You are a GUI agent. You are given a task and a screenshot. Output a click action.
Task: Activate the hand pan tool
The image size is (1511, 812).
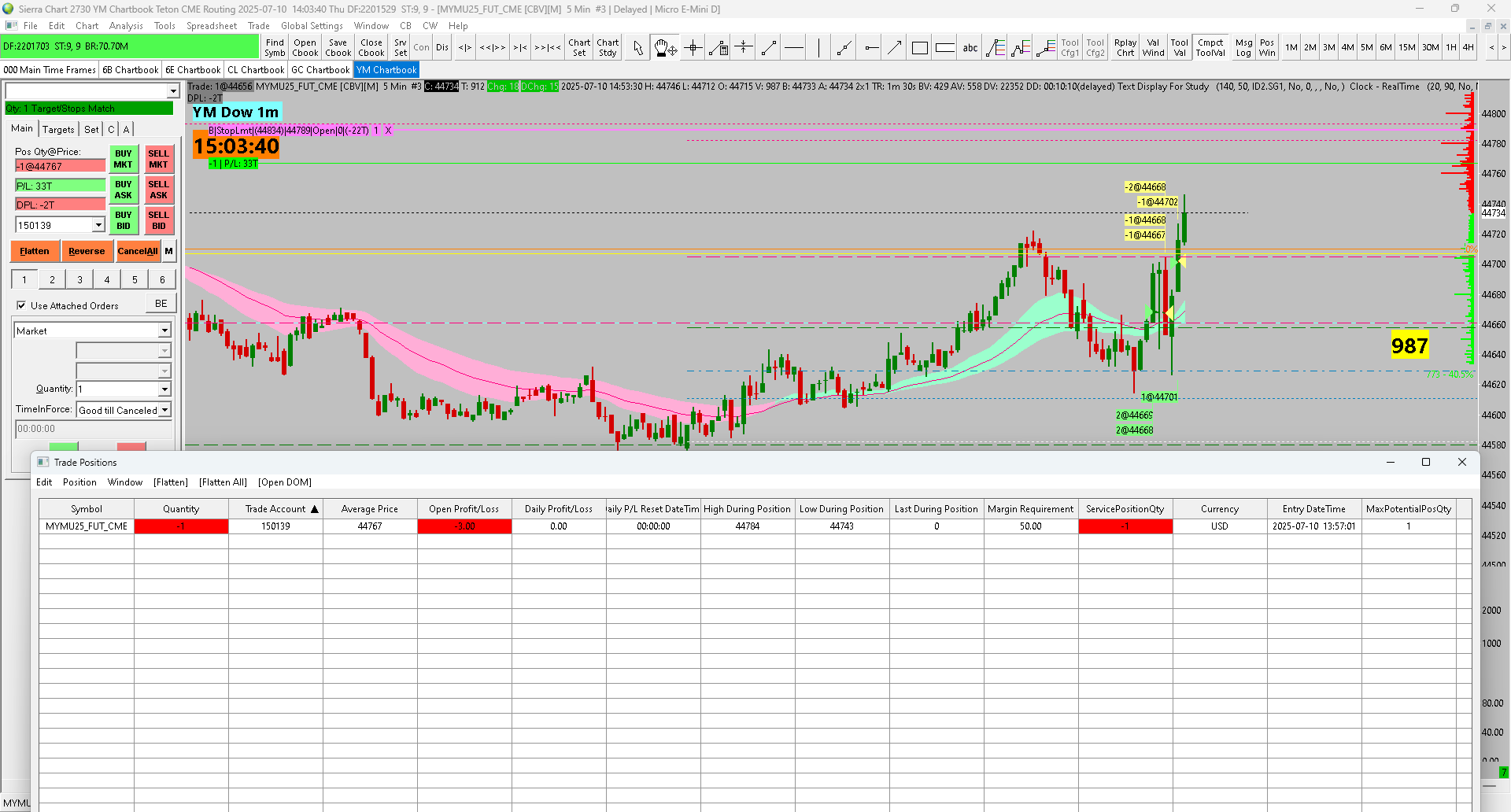665,48
